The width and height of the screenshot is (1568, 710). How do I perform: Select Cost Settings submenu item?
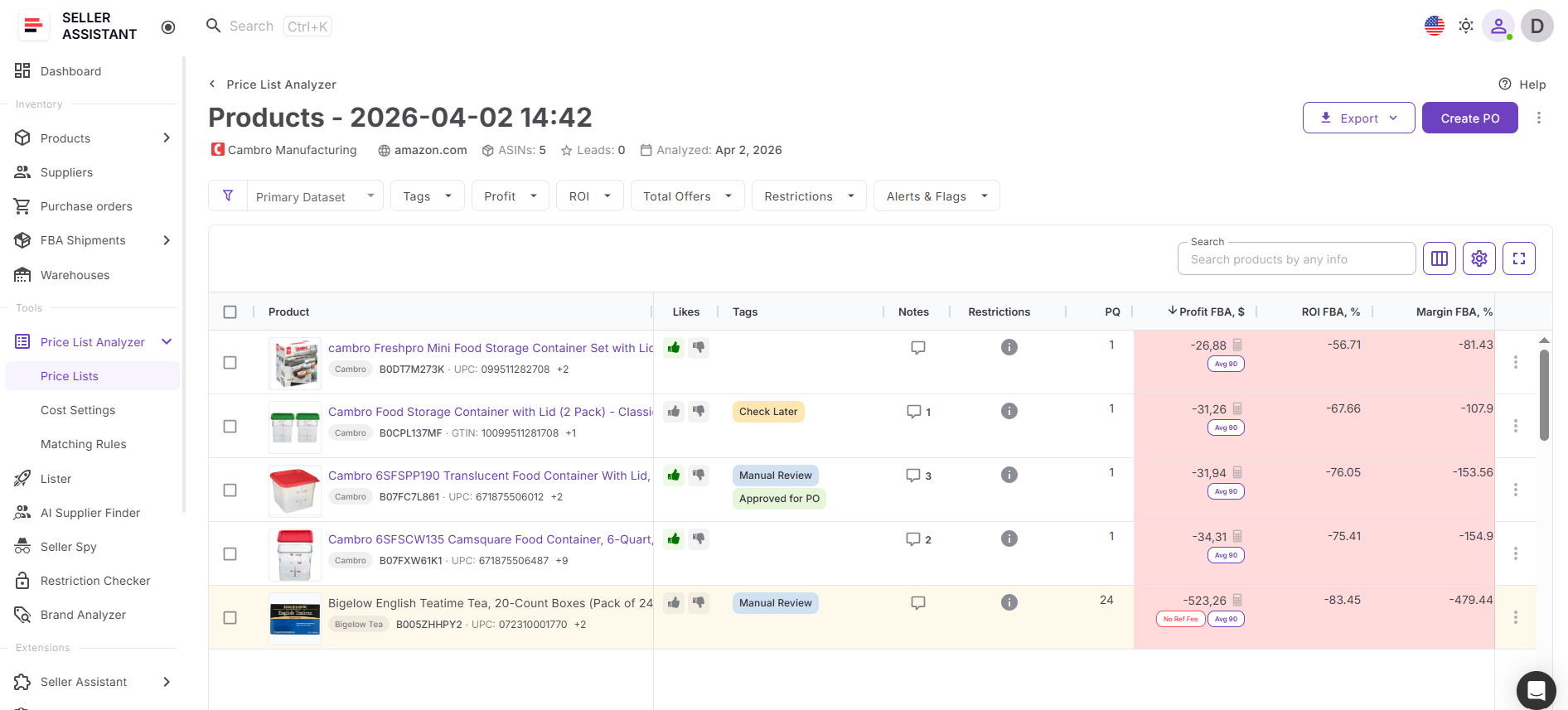point(78,410)
